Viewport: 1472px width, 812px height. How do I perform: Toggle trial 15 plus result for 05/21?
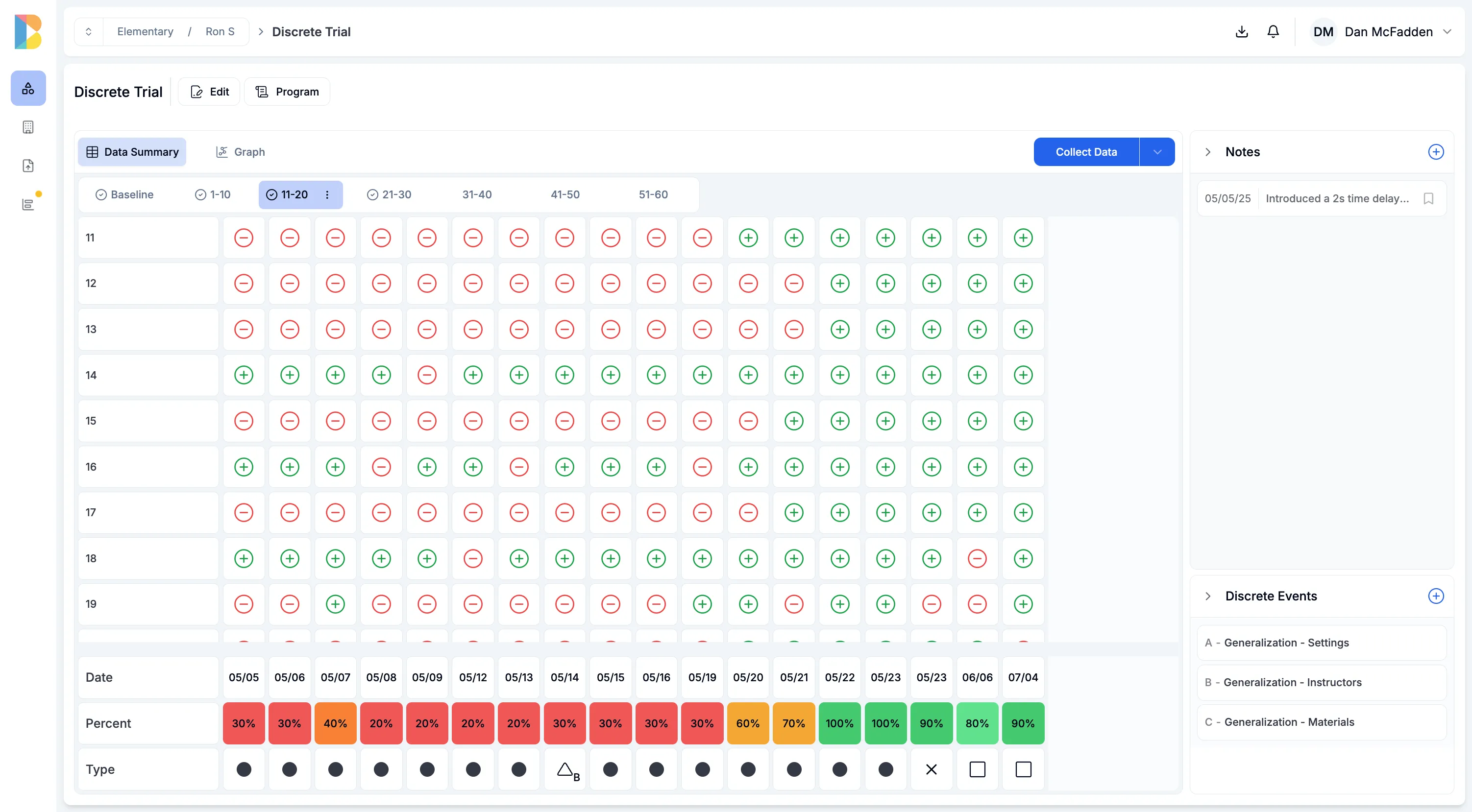[794, 421]
